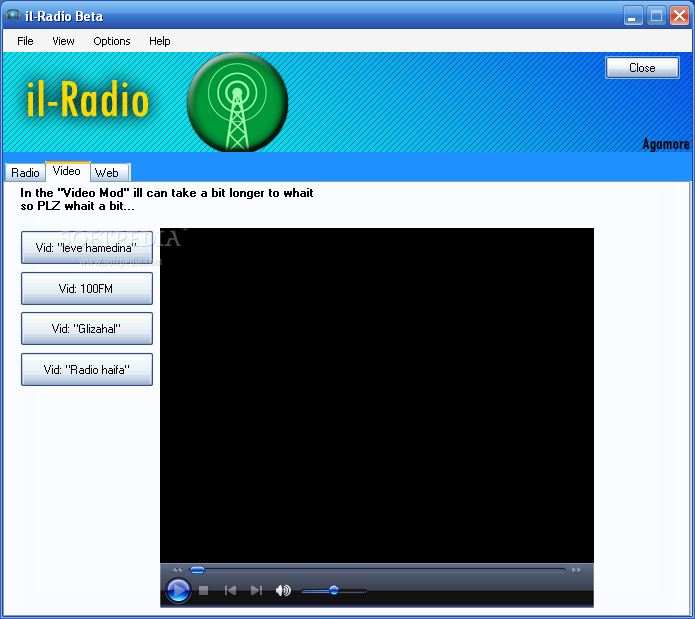695x619 pixels.
Task: Click the fast-forward arrows on the seek bar
Action: click(576, 570)
